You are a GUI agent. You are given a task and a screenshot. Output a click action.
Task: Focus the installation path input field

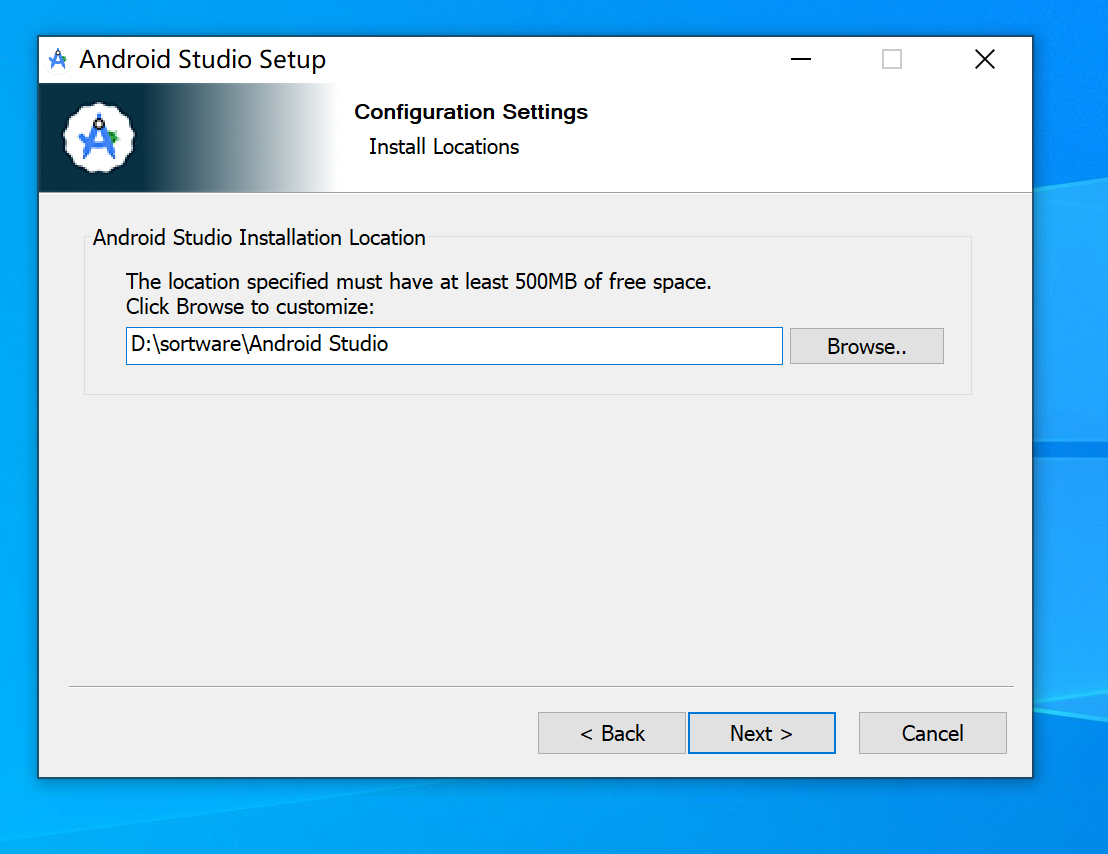(454, 346)
